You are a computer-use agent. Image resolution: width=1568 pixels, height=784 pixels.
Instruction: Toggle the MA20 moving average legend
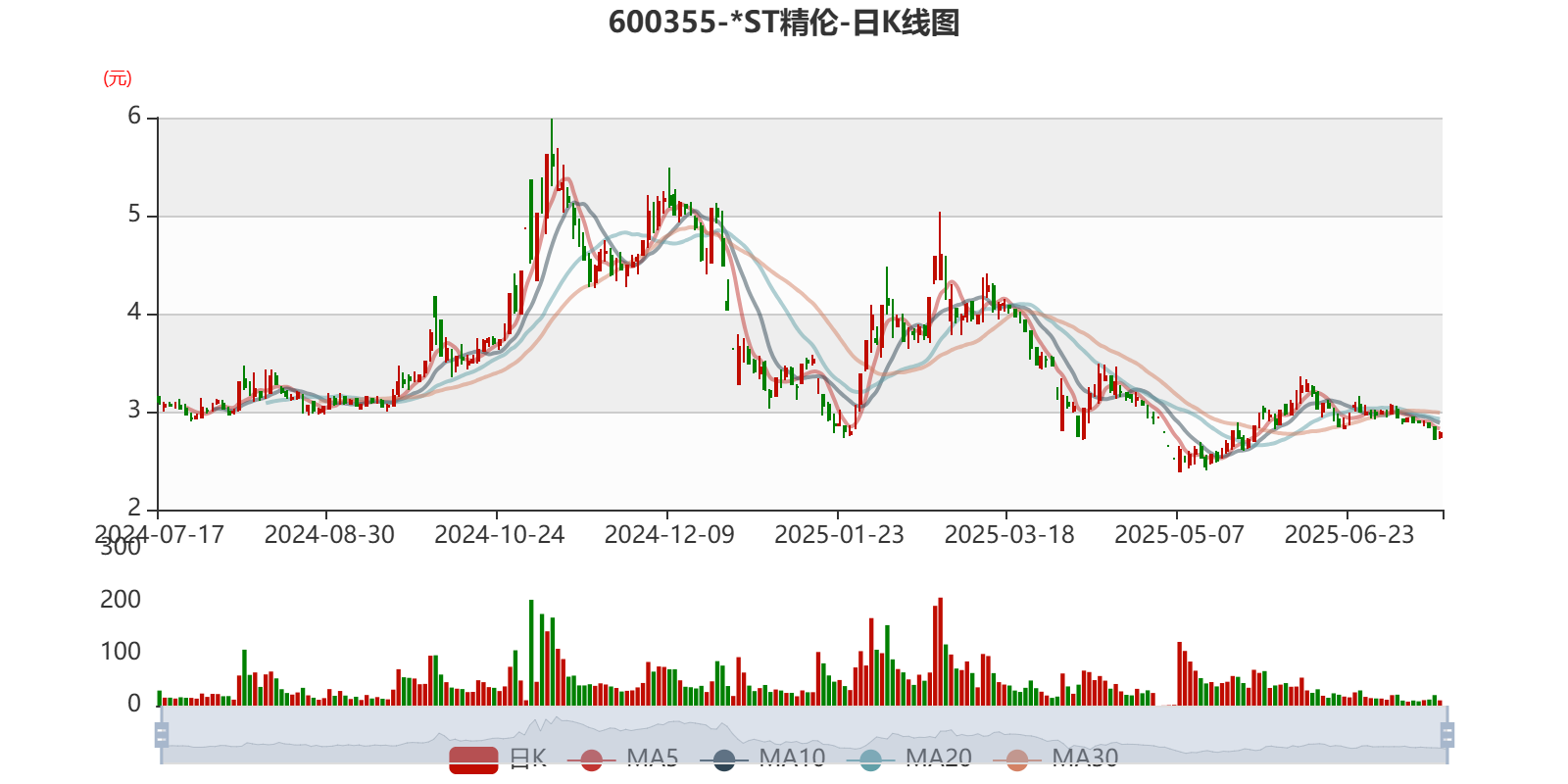pos(908,759)
